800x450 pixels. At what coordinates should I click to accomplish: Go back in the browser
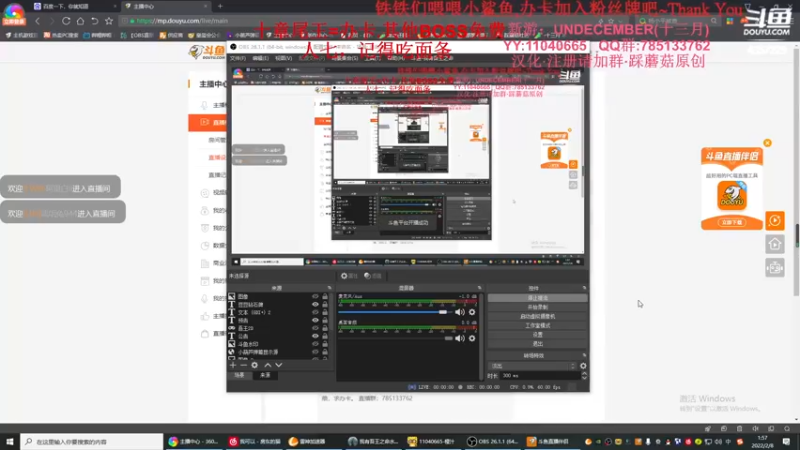tap(37, 21)
